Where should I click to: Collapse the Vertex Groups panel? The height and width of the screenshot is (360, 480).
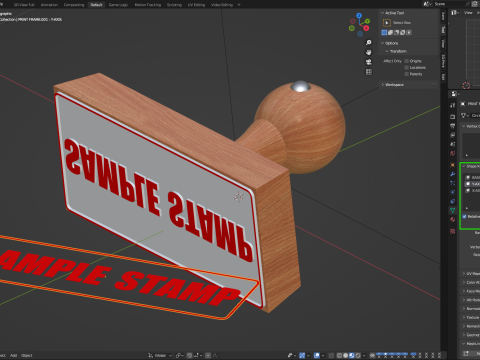pyautogui.click(x=464, y=126)
